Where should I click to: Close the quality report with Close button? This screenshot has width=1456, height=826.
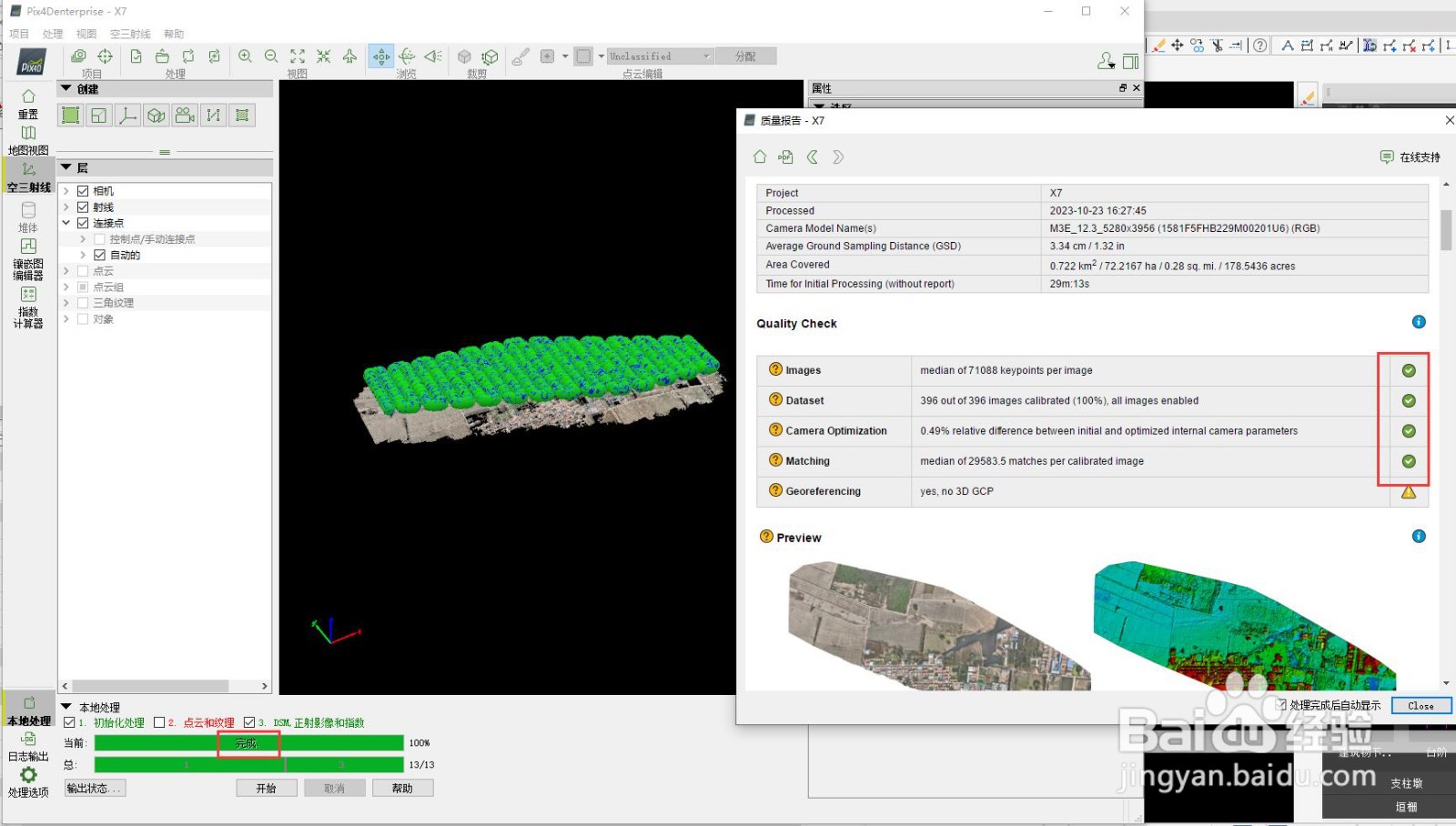click(1421, 706)
